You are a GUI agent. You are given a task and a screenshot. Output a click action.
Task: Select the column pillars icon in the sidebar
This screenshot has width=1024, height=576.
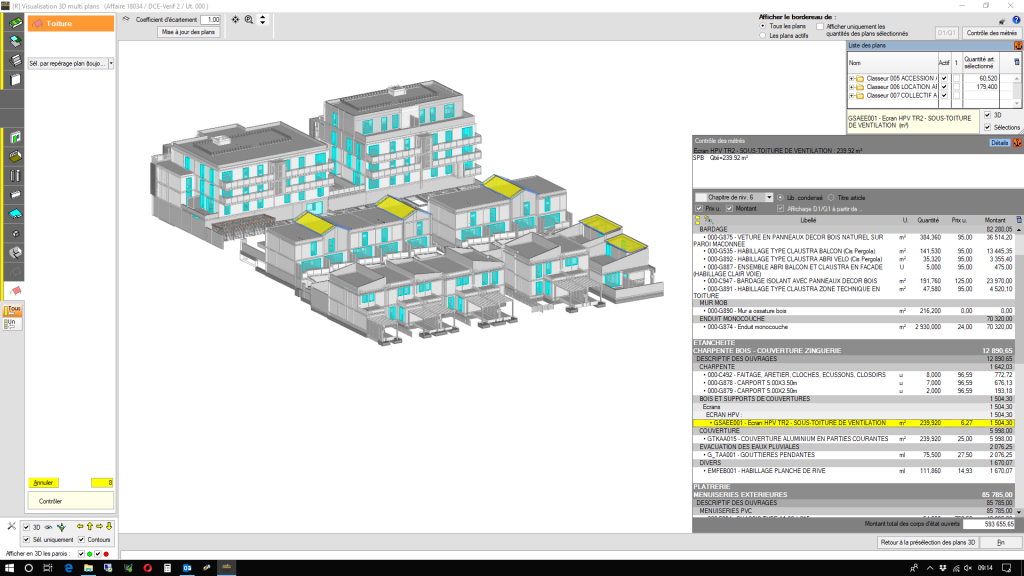click(15, 176)
